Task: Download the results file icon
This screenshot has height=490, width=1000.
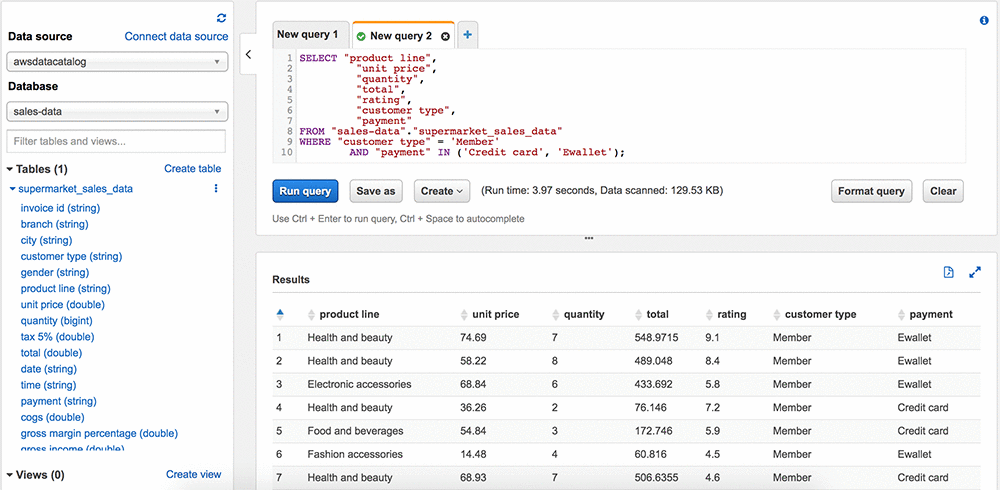Action: [x=948, y=272]
